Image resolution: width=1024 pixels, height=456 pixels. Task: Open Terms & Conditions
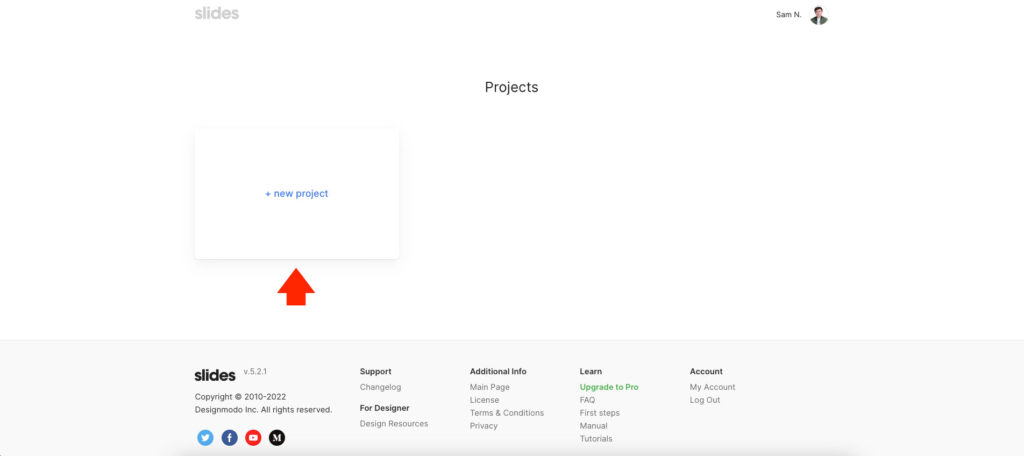click(x=507, y=413)
